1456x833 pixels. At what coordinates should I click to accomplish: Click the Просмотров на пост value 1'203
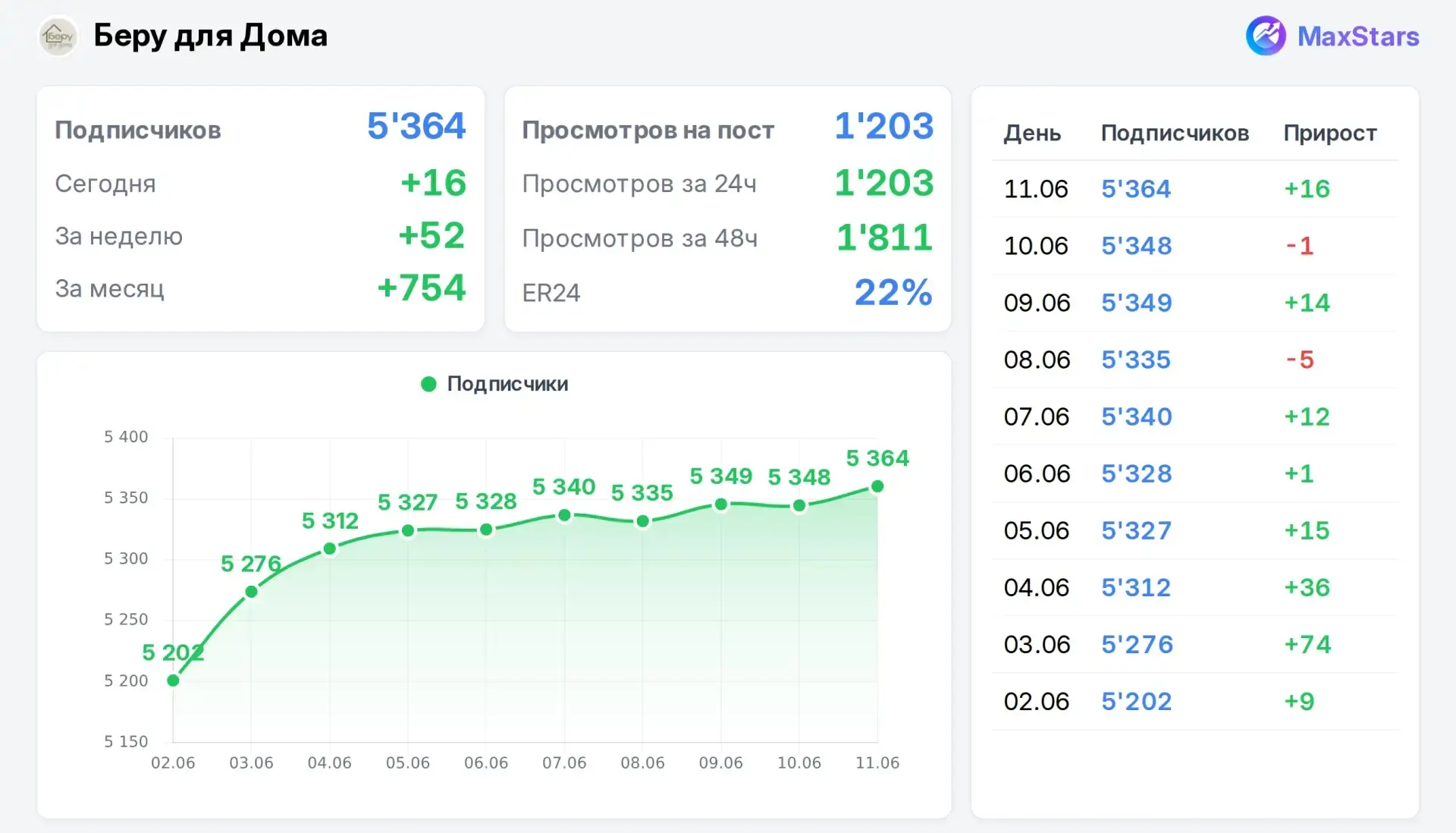884,126
